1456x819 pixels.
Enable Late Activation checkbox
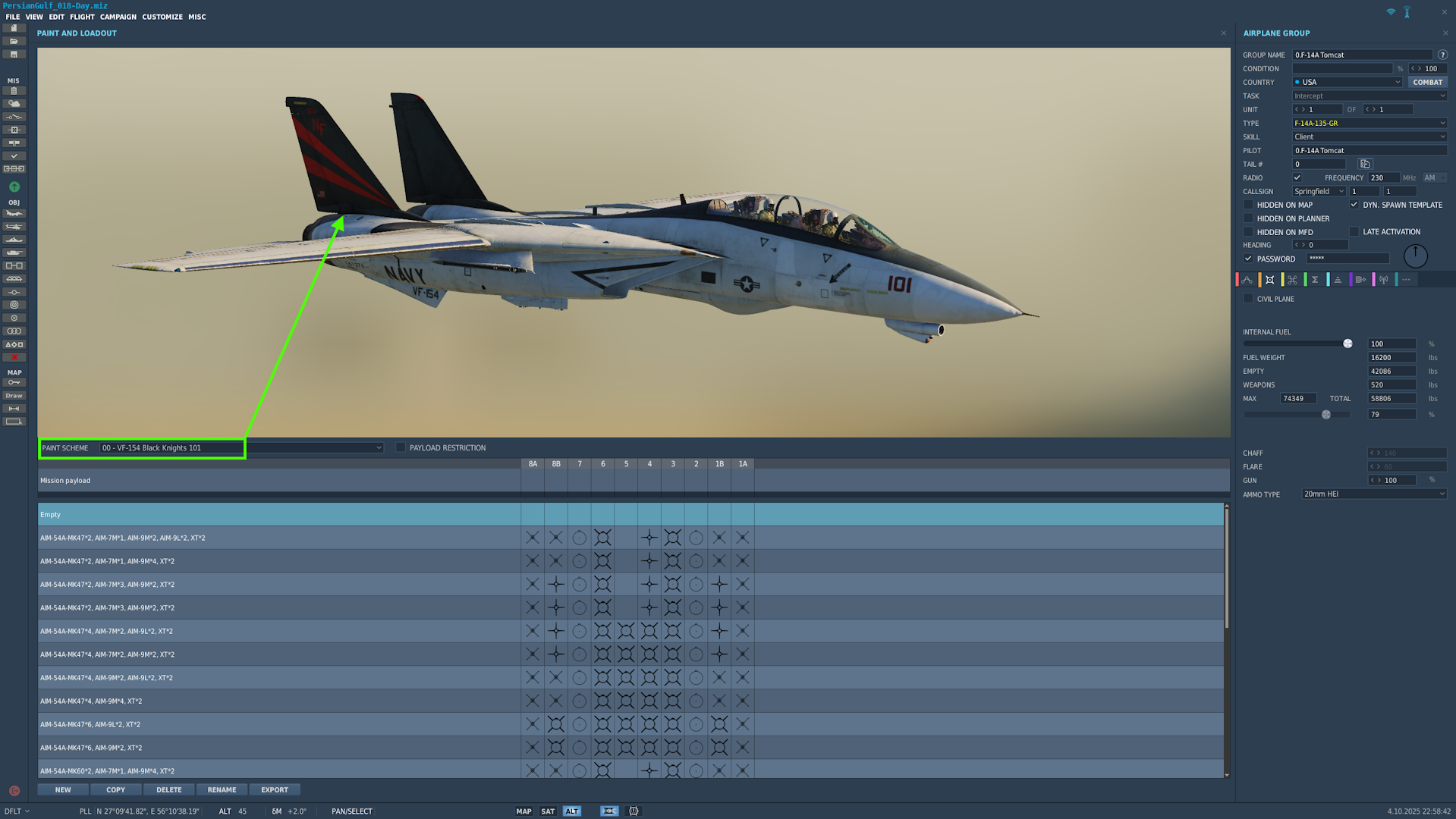click(1354, 232)
